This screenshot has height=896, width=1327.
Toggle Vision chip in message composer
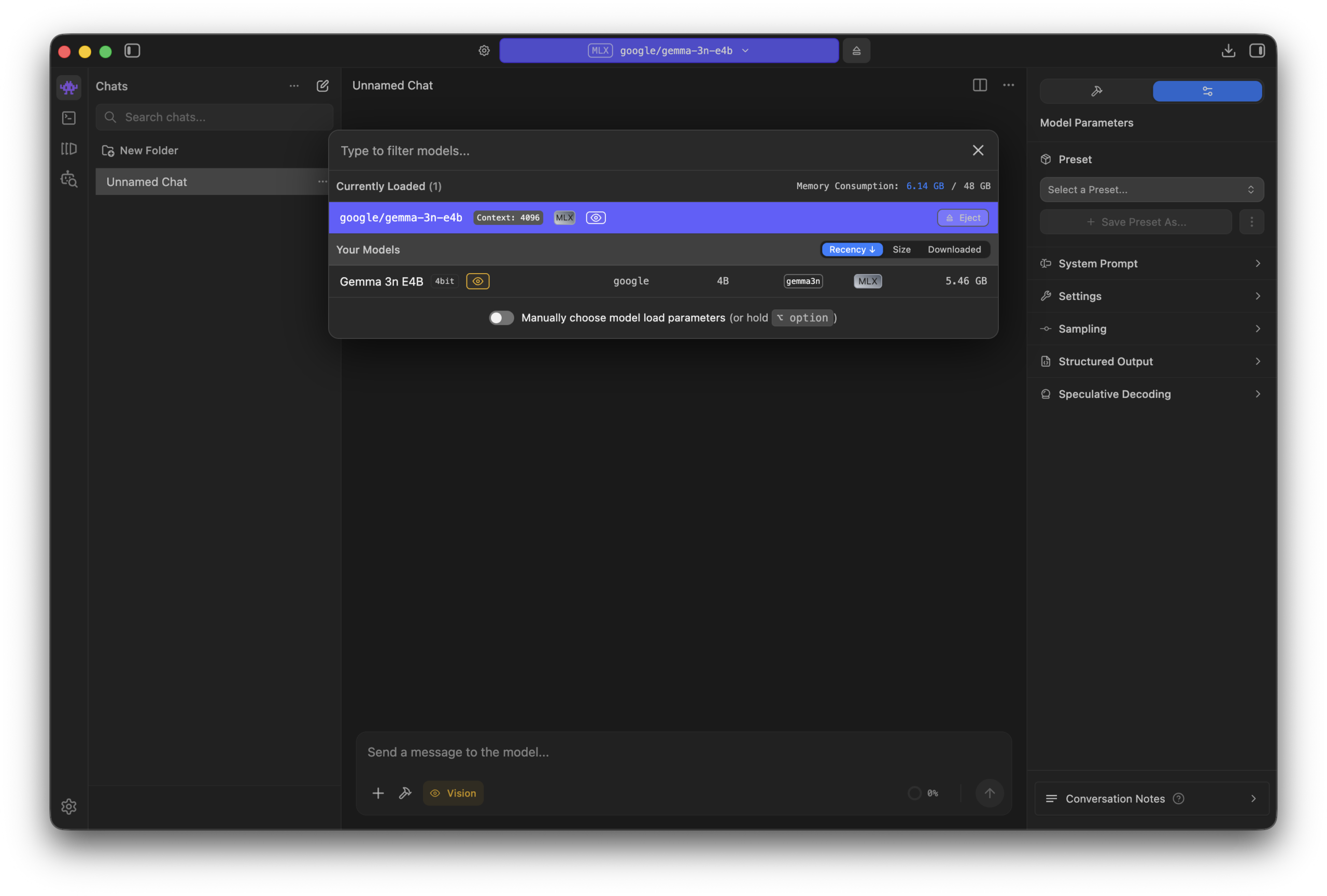click(x=453, y=793)
